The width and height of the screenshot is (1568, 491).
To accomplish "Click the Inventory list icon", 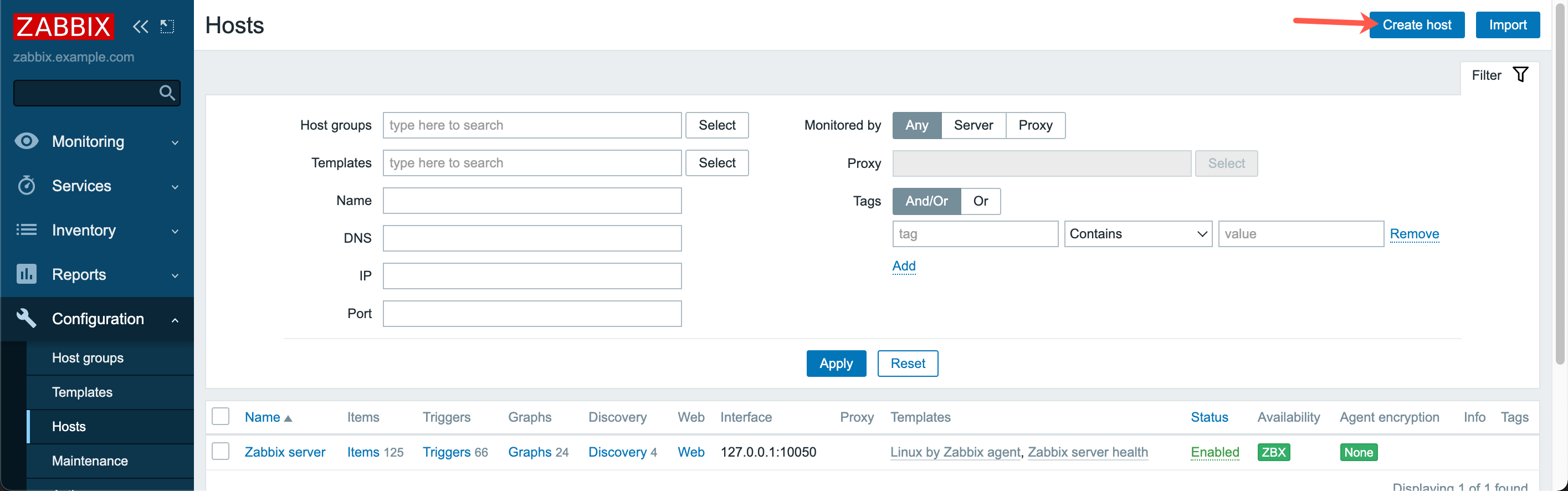I will coord(26,229).
